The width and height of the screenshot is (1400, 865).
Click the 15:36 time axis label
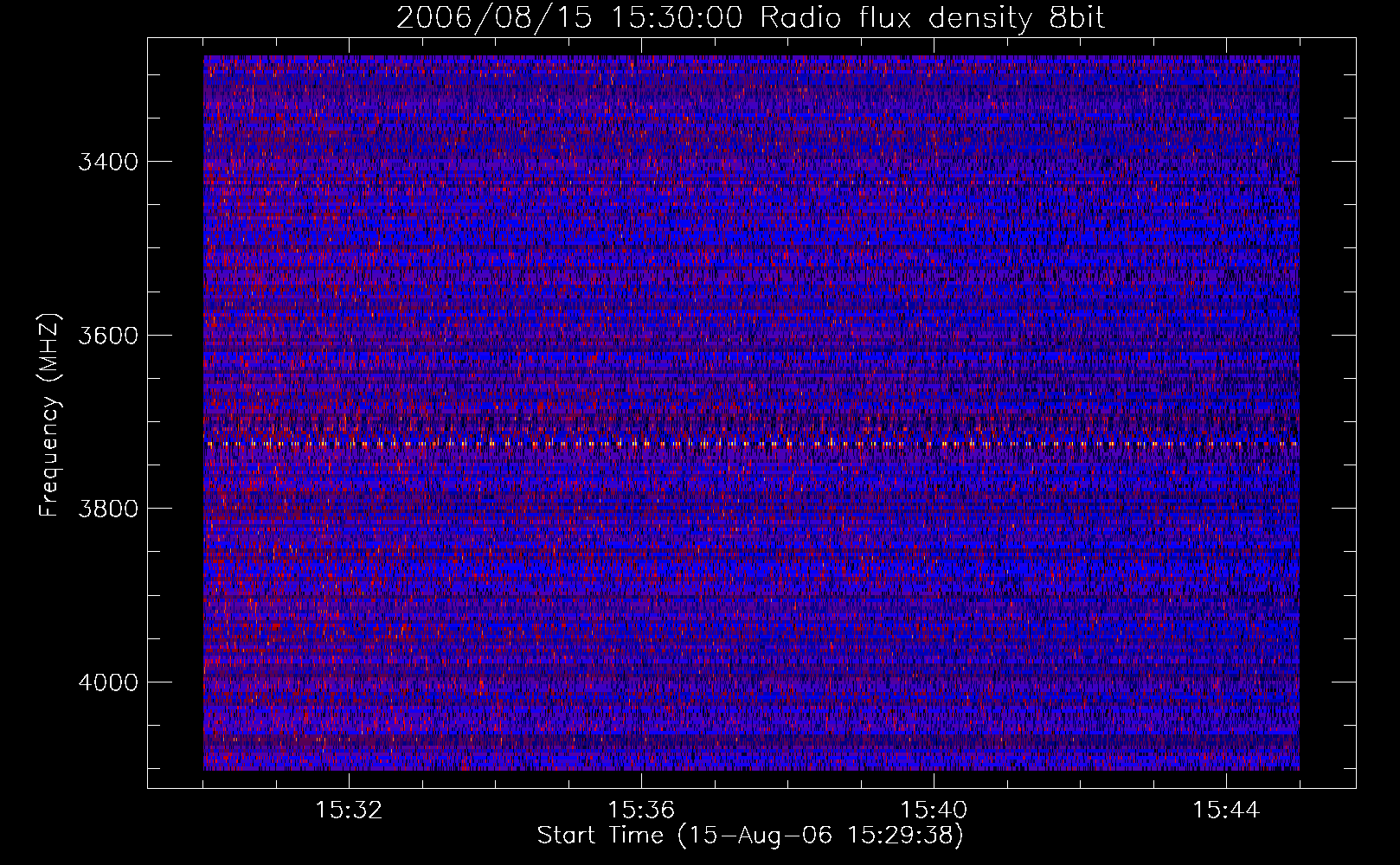[641, 811]
